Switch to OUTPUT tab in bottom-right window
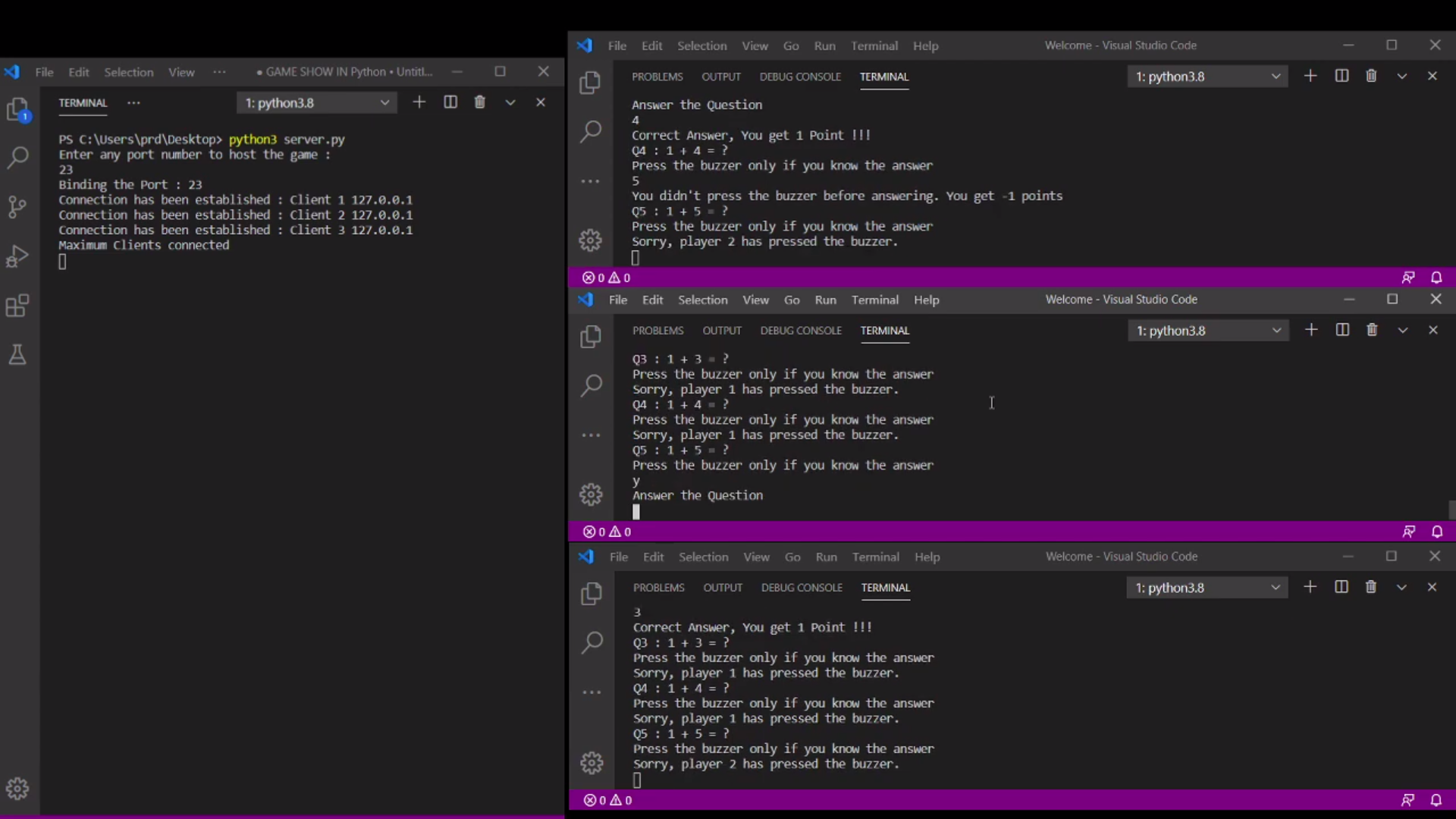Screen dimensions: 1456x819 coord(723,588)
